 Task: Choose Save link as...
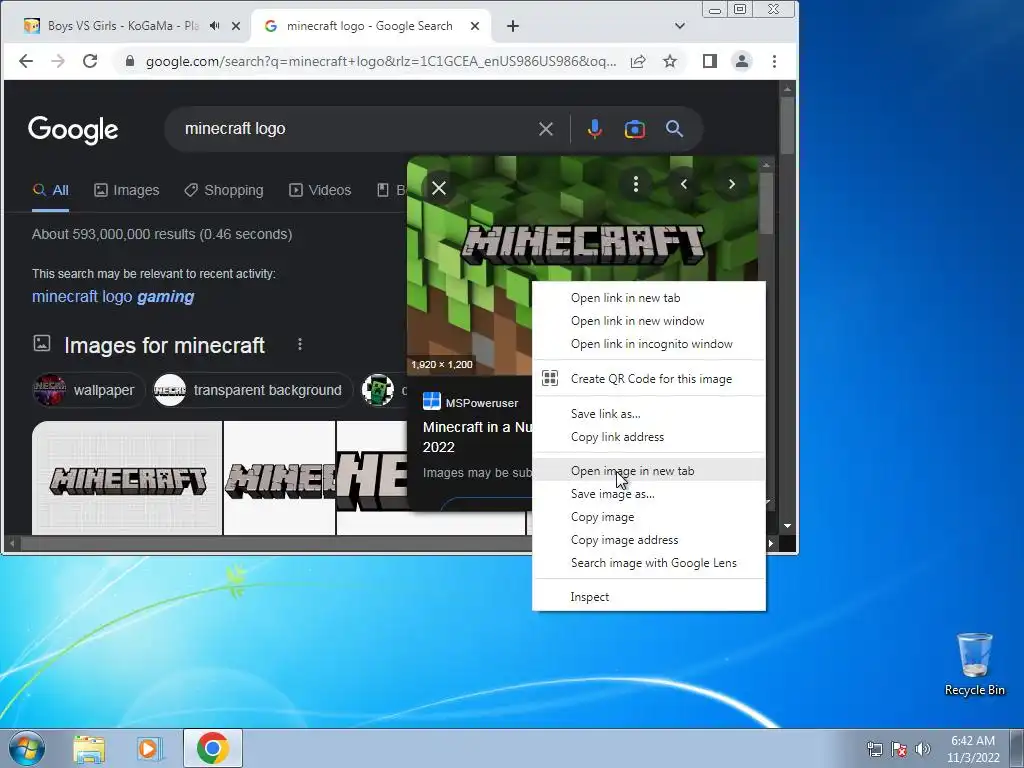pos(648,414)
